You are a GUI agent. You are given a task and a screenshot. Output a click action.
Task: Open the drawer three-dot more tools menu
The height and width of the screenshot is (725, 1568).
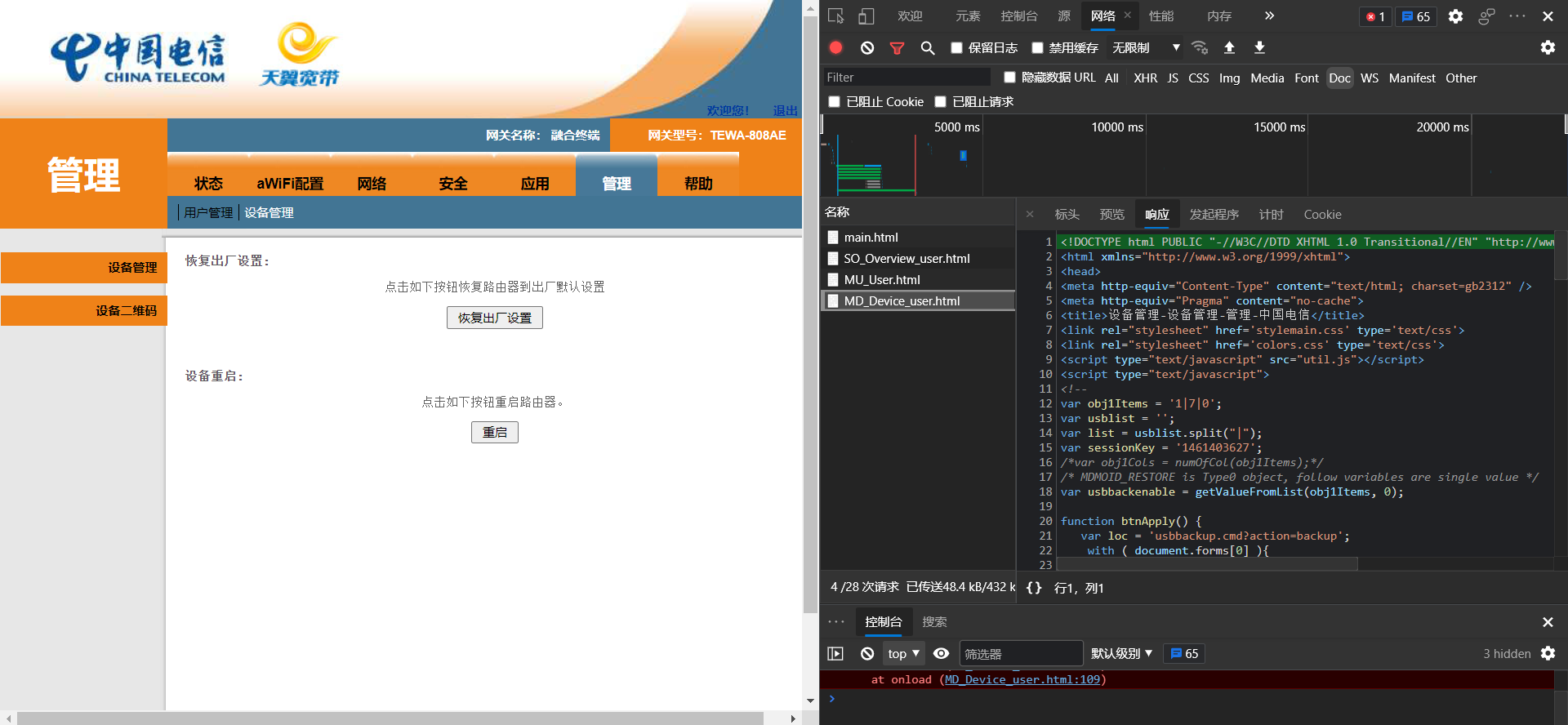[836, 622]
